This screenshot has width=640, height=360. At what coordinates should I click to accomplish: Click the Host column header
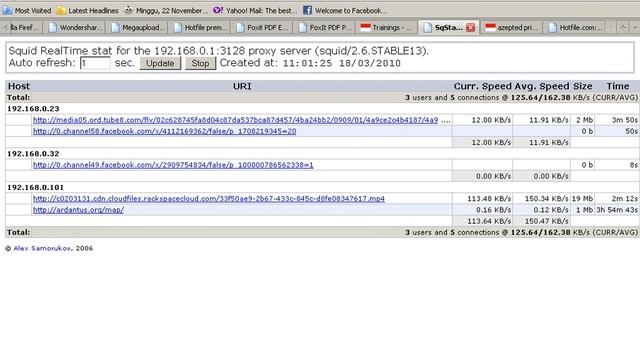pyautogui.click(x=19, y=86)
